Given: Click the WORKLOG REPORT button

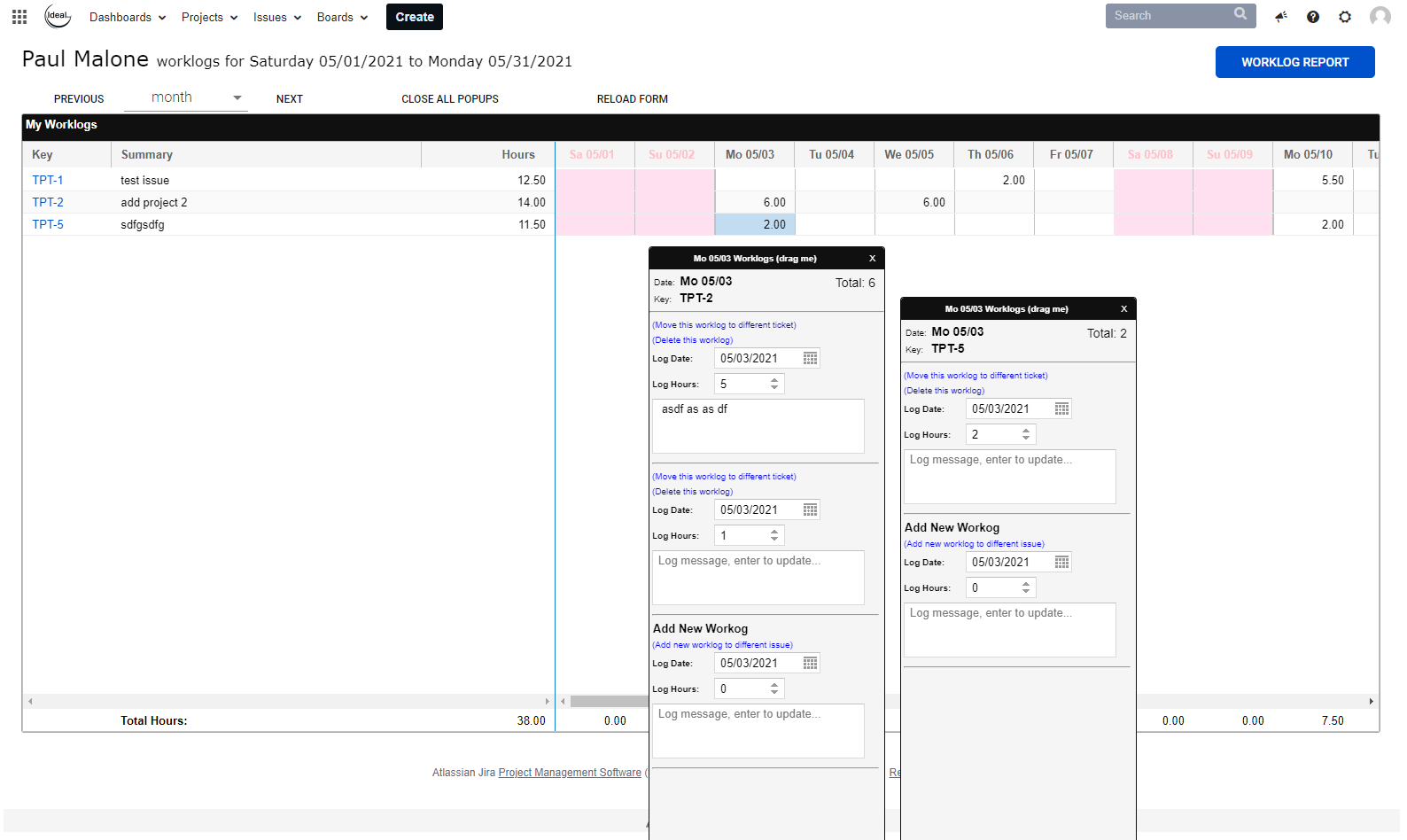Looking at the screenshot, I should click(1294, 62).
